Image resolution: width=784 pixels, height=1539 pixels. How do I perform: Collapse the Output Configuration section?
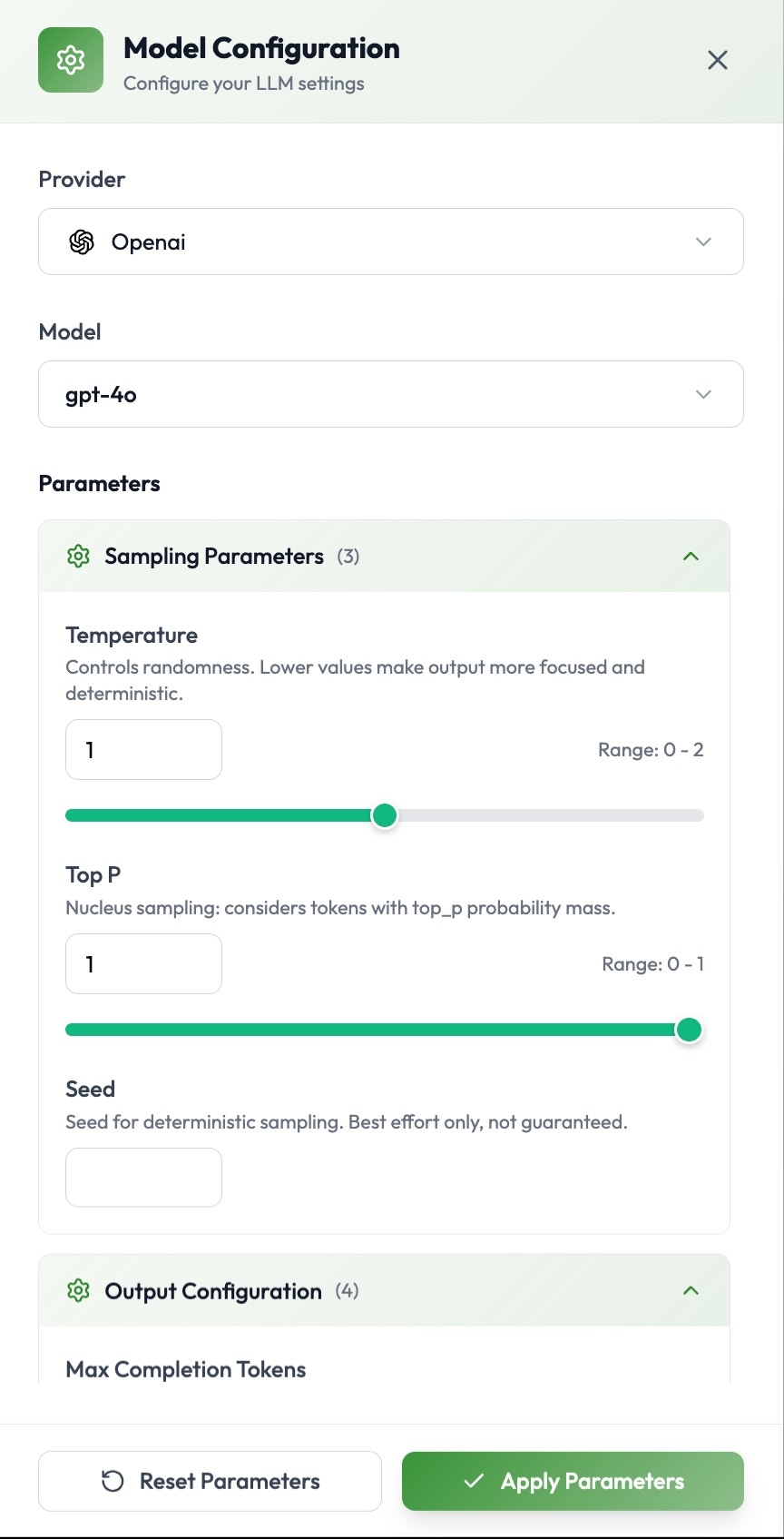click(x=691, y=1290)
